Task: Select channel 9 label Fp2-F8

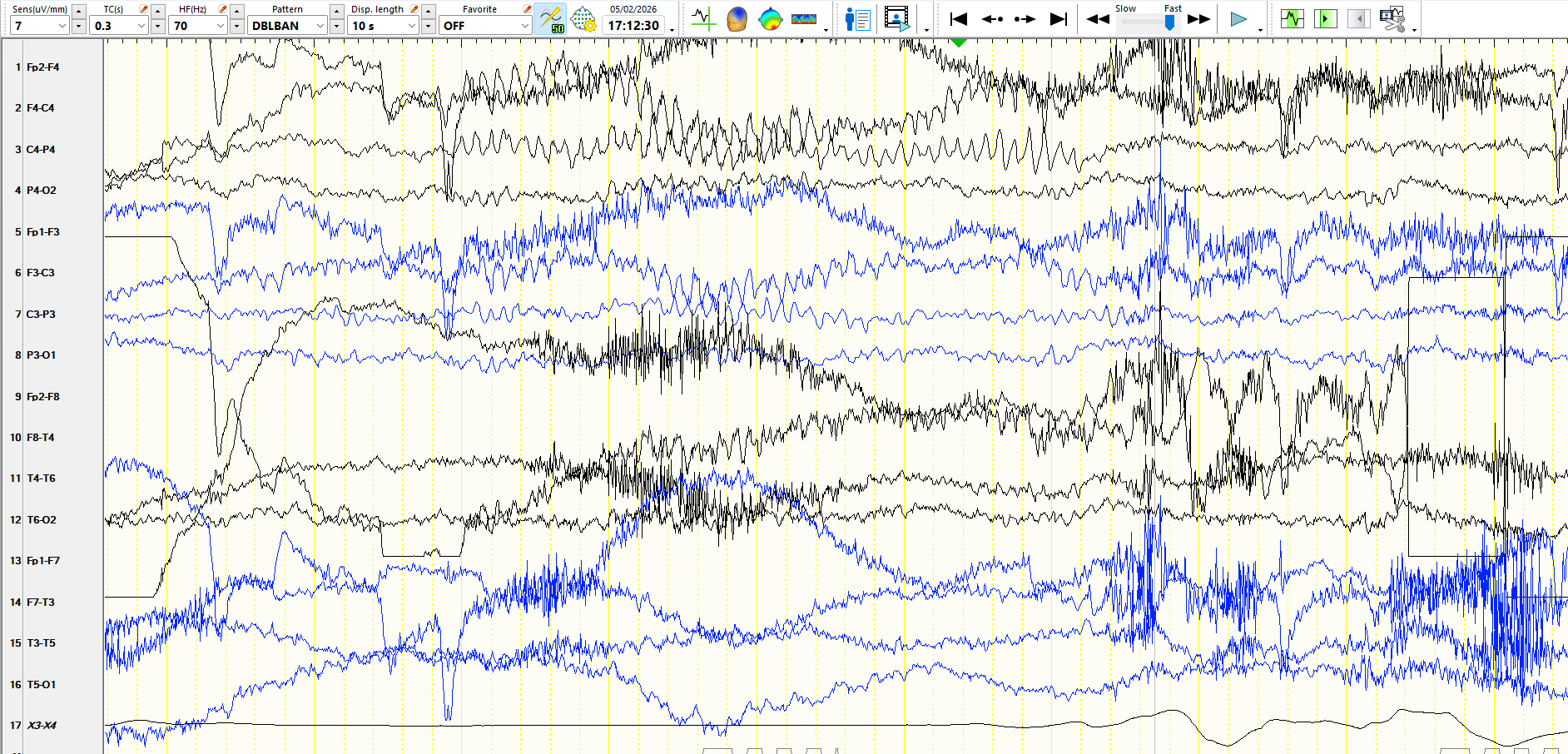Action: 42,397
